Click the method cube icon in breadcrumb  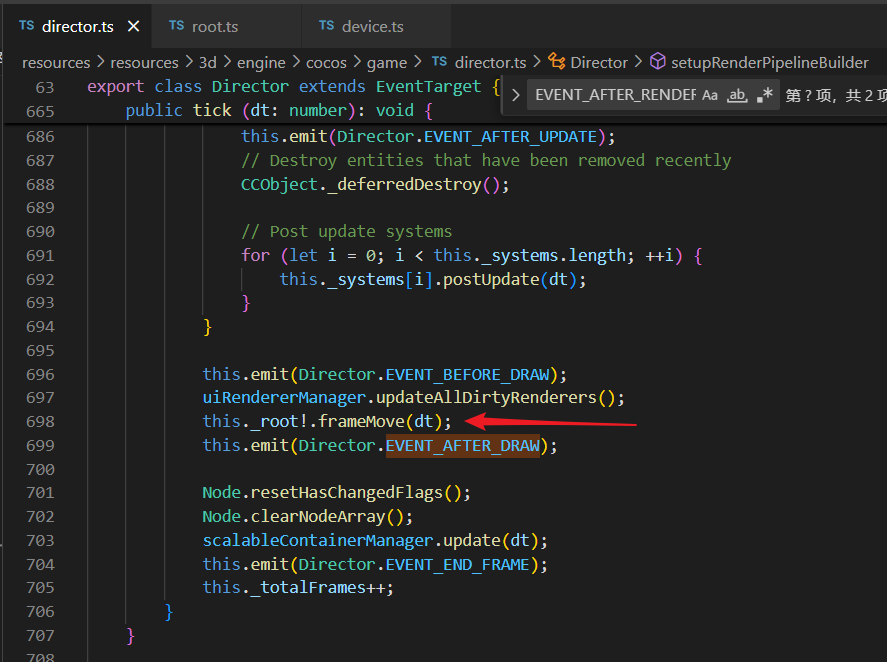click(x=657, y=61)
